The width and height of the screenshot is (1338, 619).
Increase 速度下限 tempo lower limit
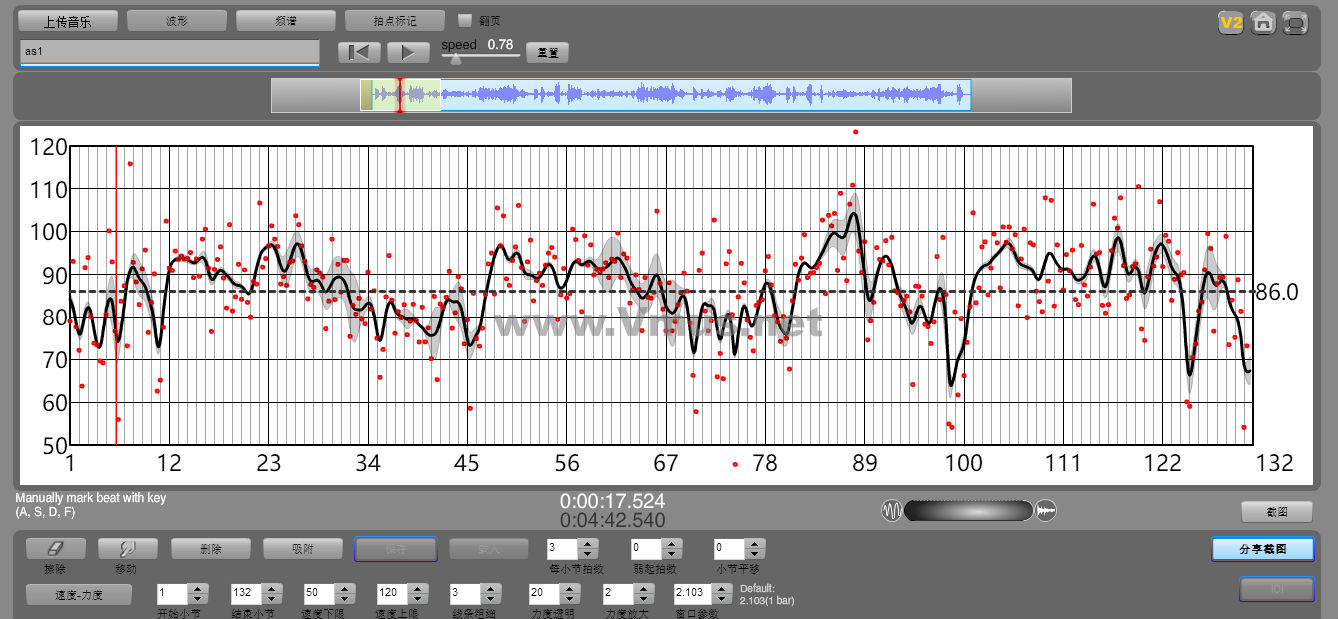(345, 588)
